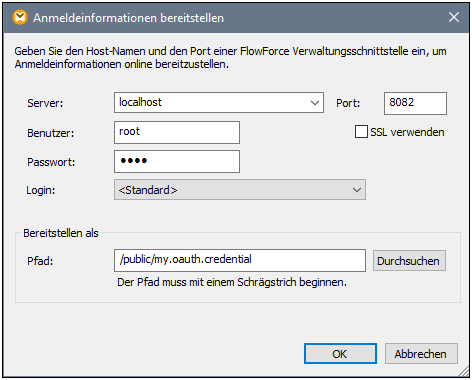
Task: Cancel with the Abbrechen button
Action: (421, 354)
